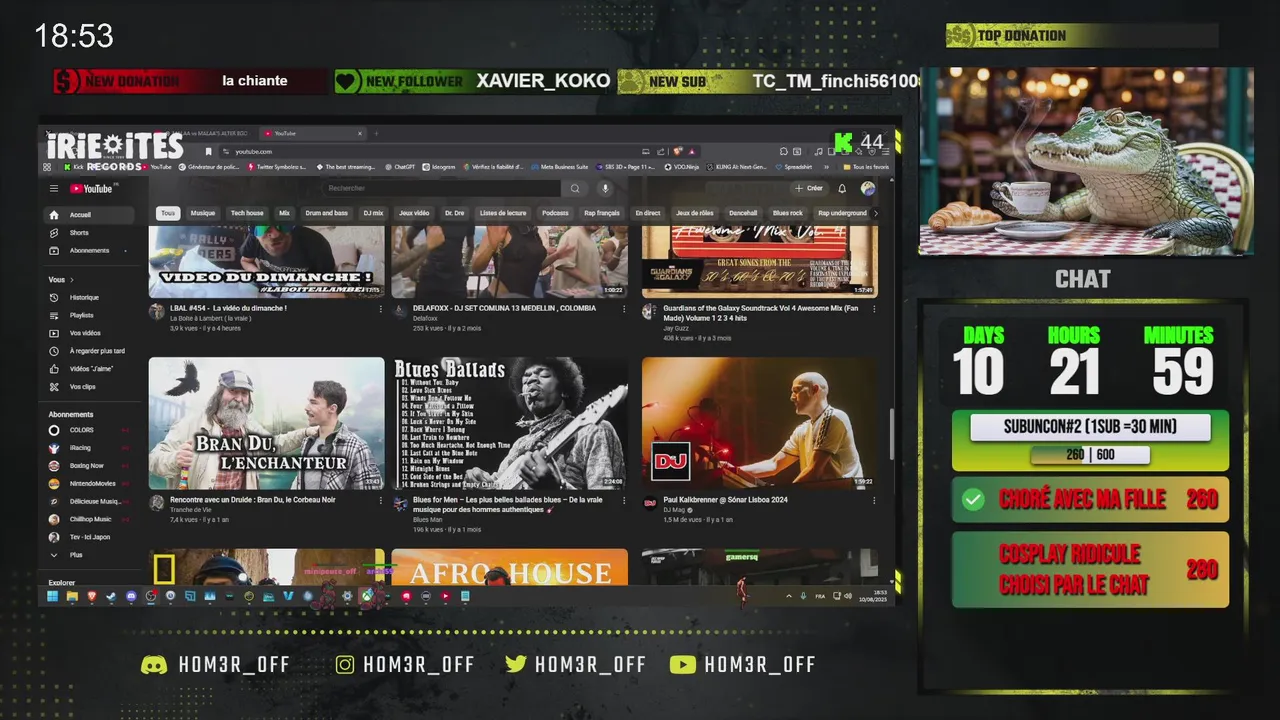The height and width of the screenshot is (720, 1280).
Task: Click the search magnifier button
Action: [575, 188]
